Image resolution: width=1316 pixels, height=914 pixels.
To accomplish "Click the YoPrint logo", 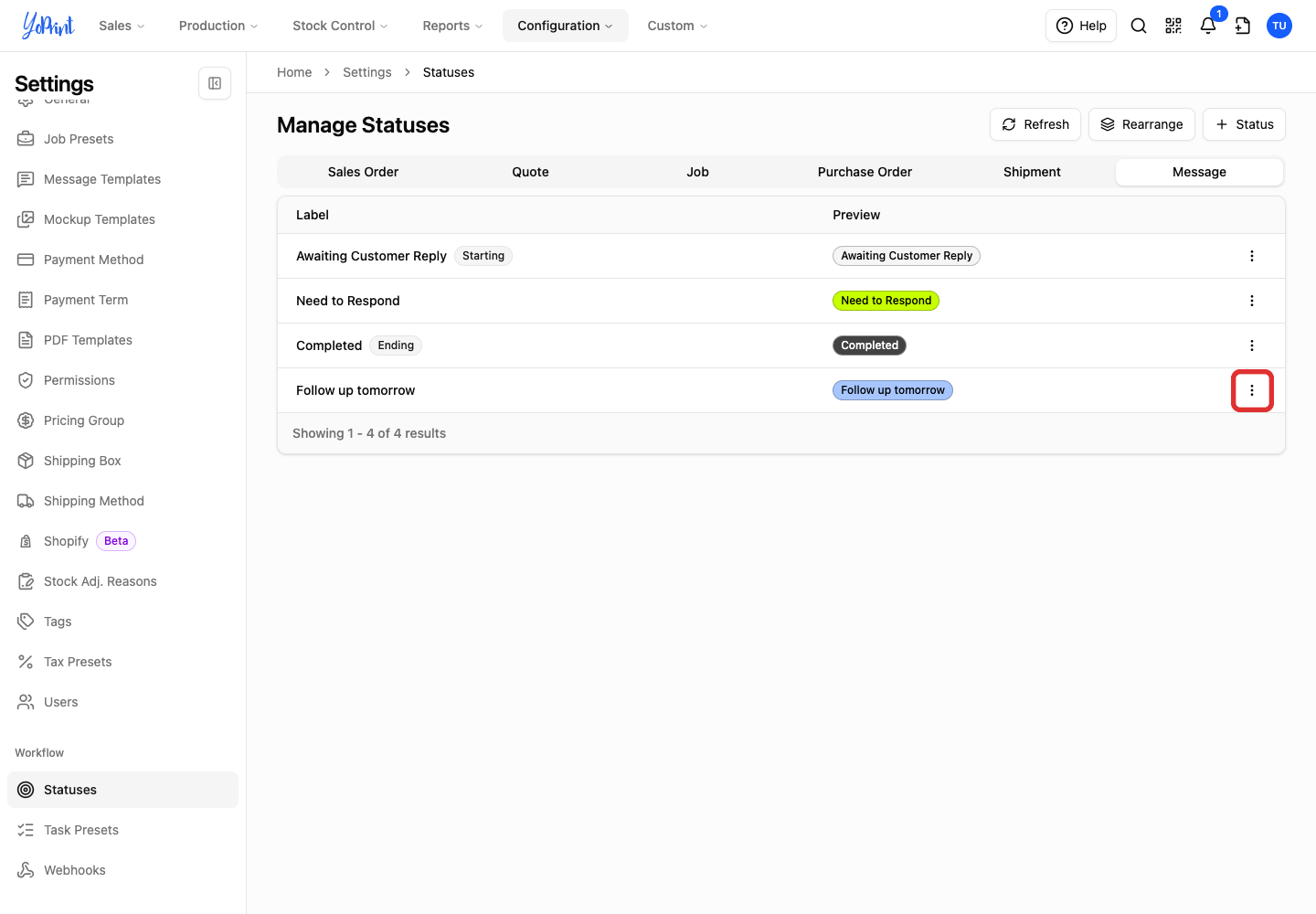I will click(48, 26).
